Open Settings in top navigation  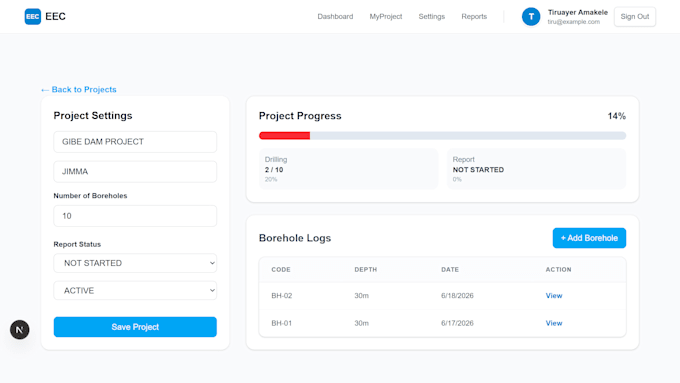[432, 16]
